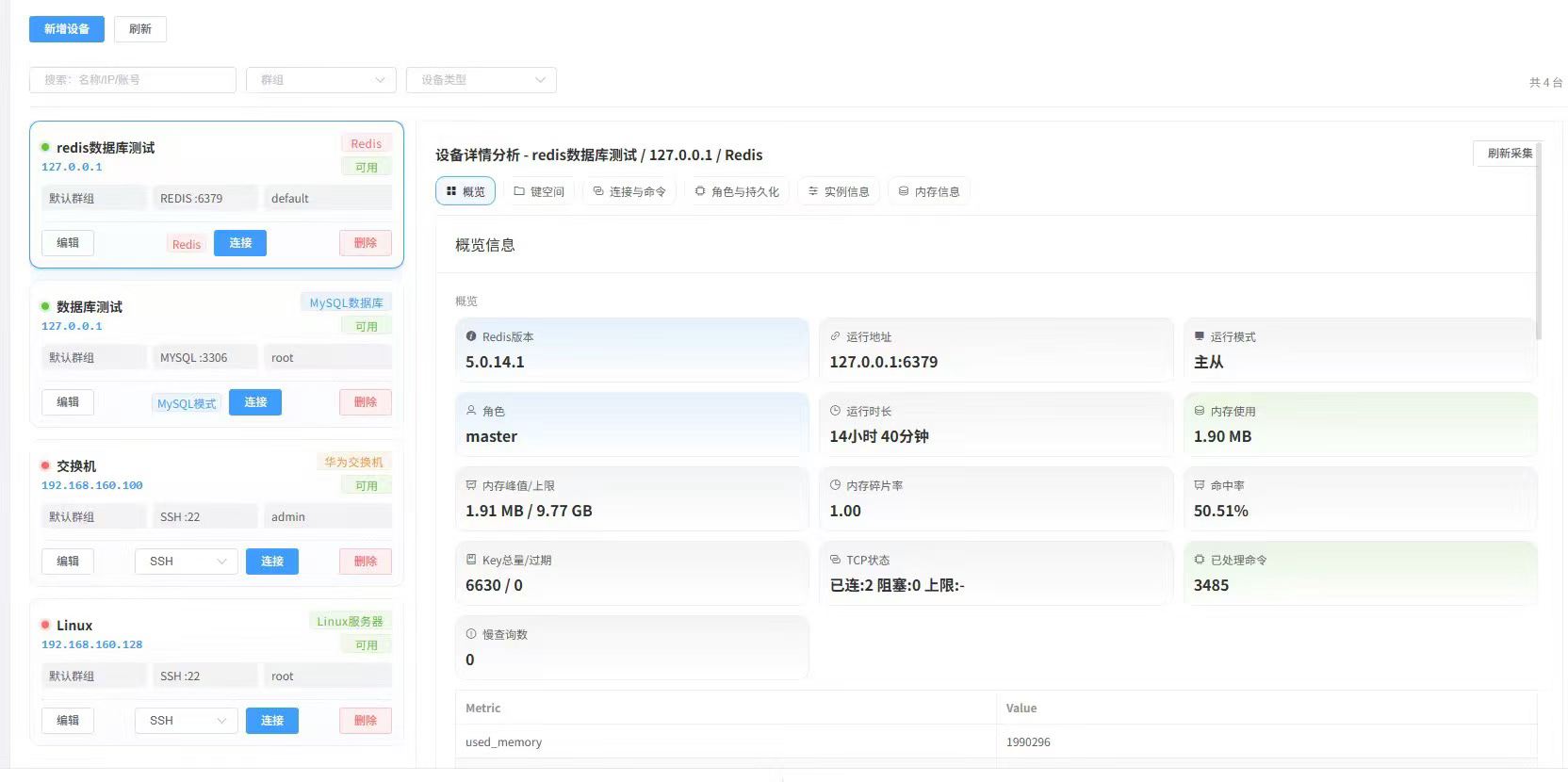Click the 内存使用 database icon
Screen dimensions: 1568x782
click(x=1200, y=411)
